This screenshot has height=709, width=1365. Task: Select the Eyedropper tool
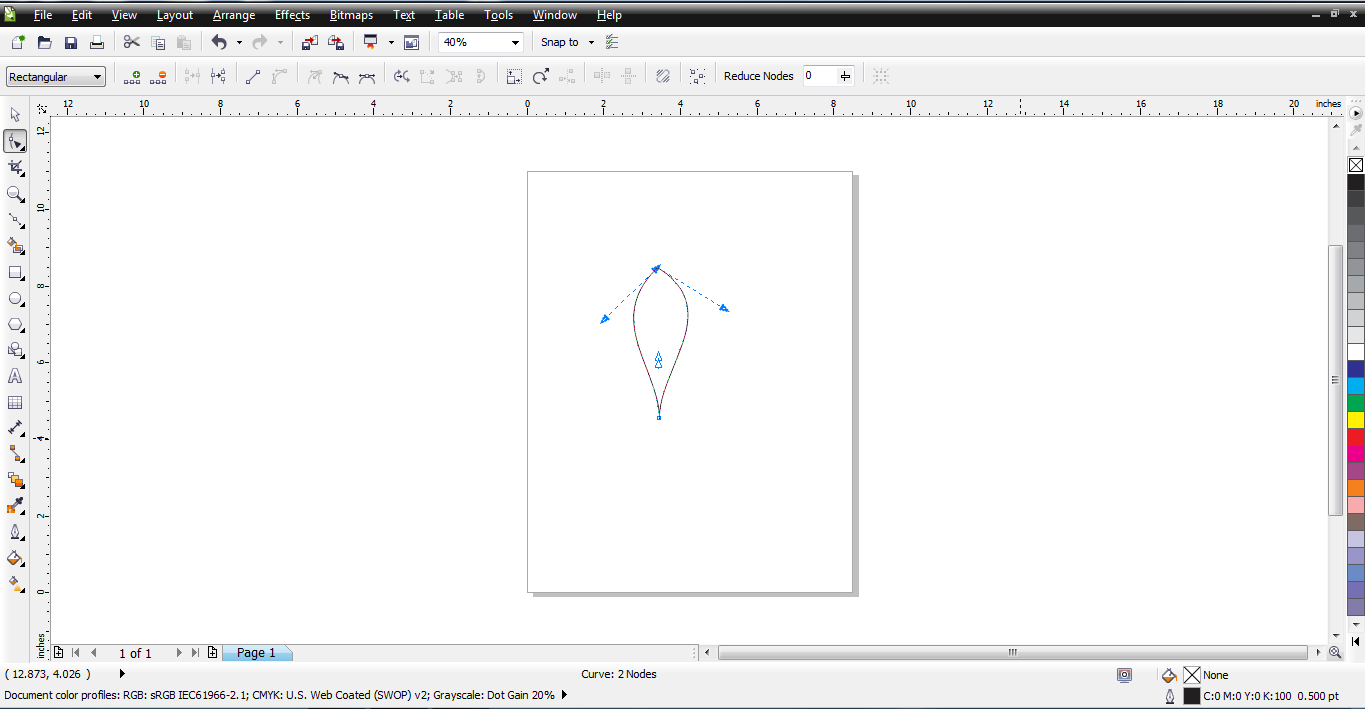tap(15, 506)
